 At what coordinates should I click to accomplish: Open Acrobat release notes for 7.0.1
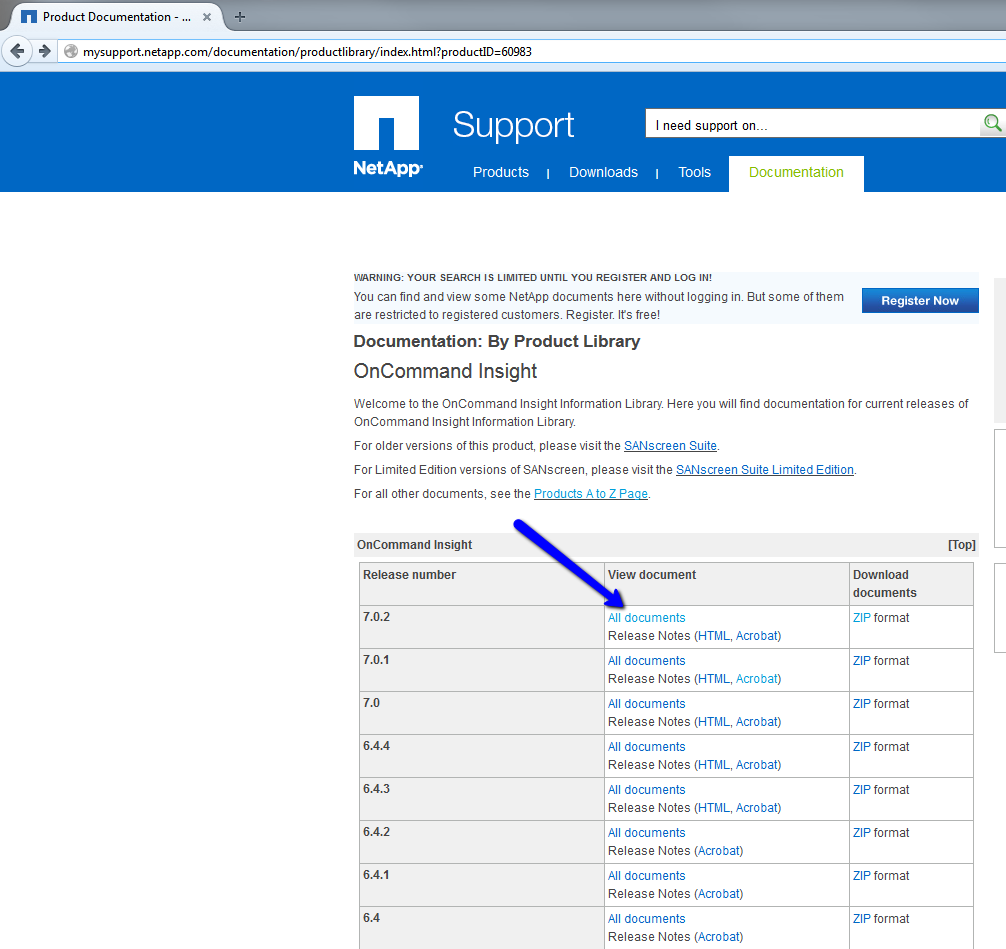tap(756, 678)
